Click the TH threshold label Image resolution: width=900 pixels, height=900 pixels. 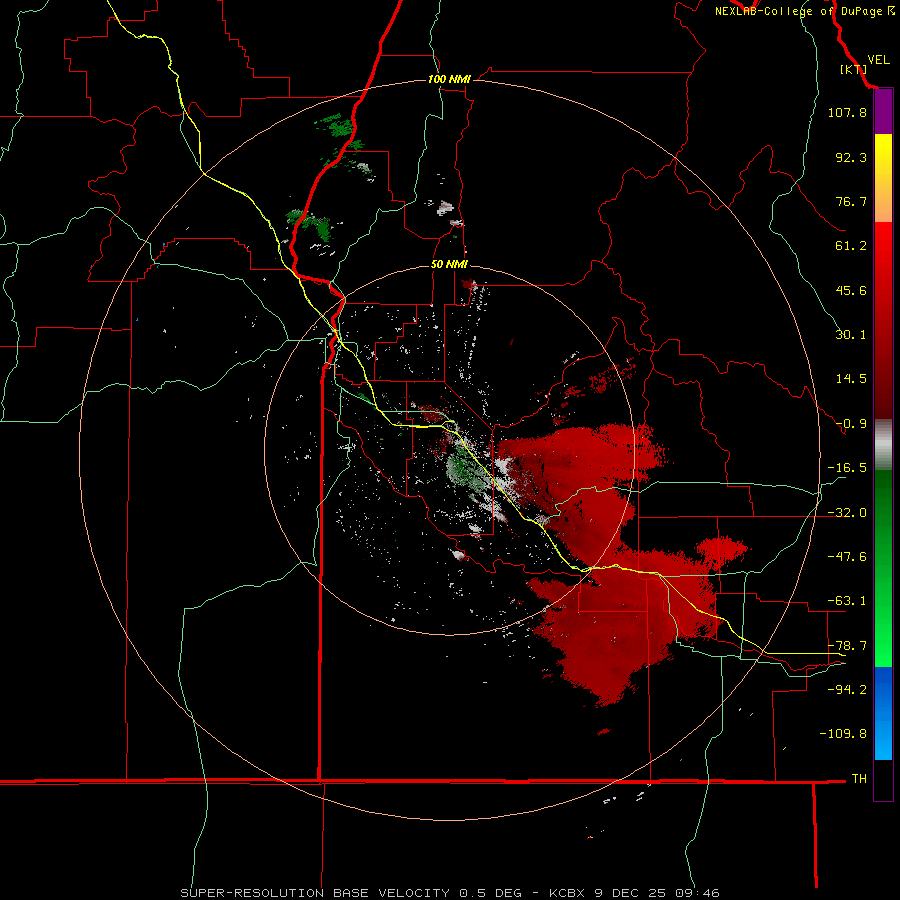(859, 778)
